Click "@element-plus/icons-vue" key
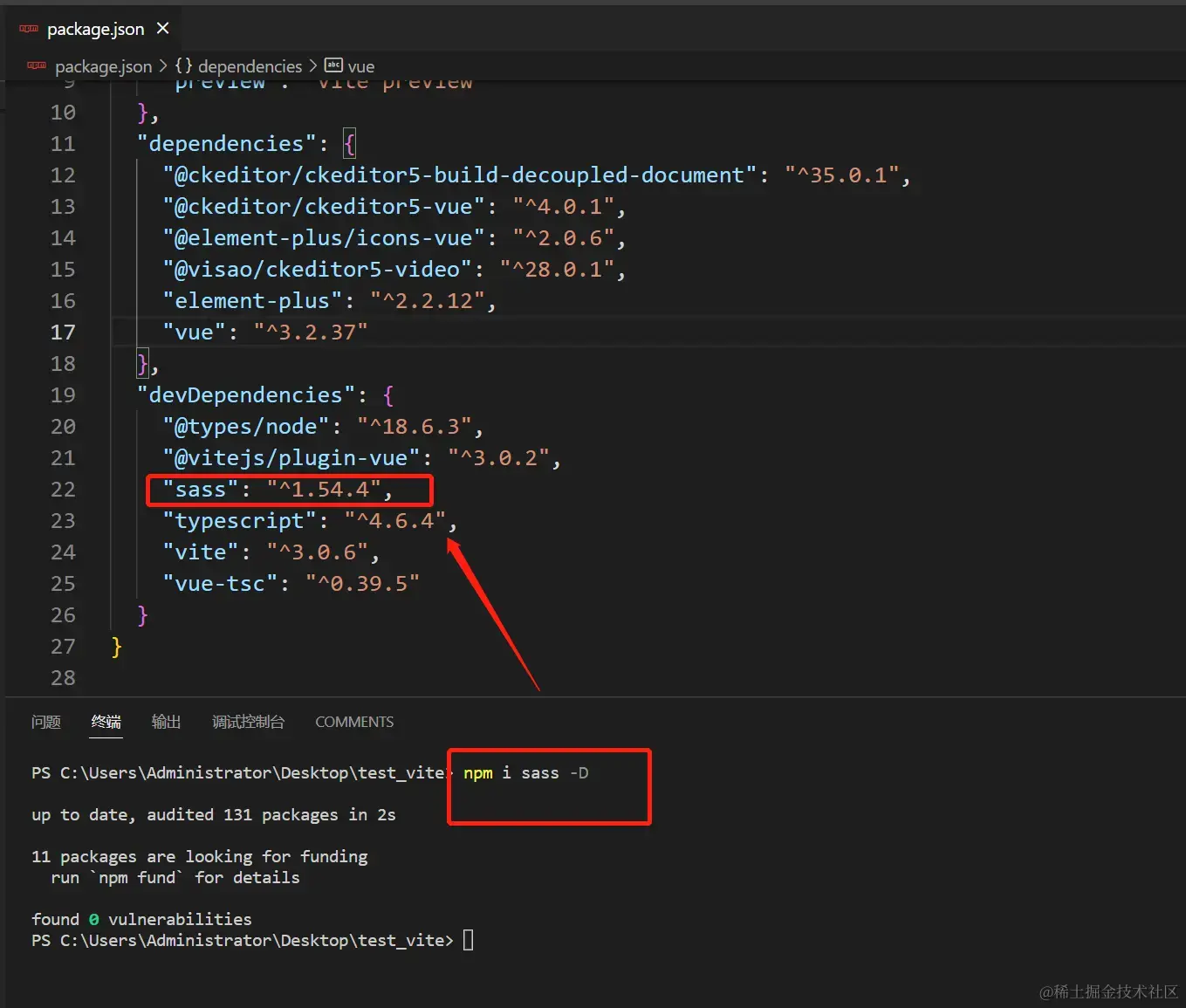 tap(324, 238)
